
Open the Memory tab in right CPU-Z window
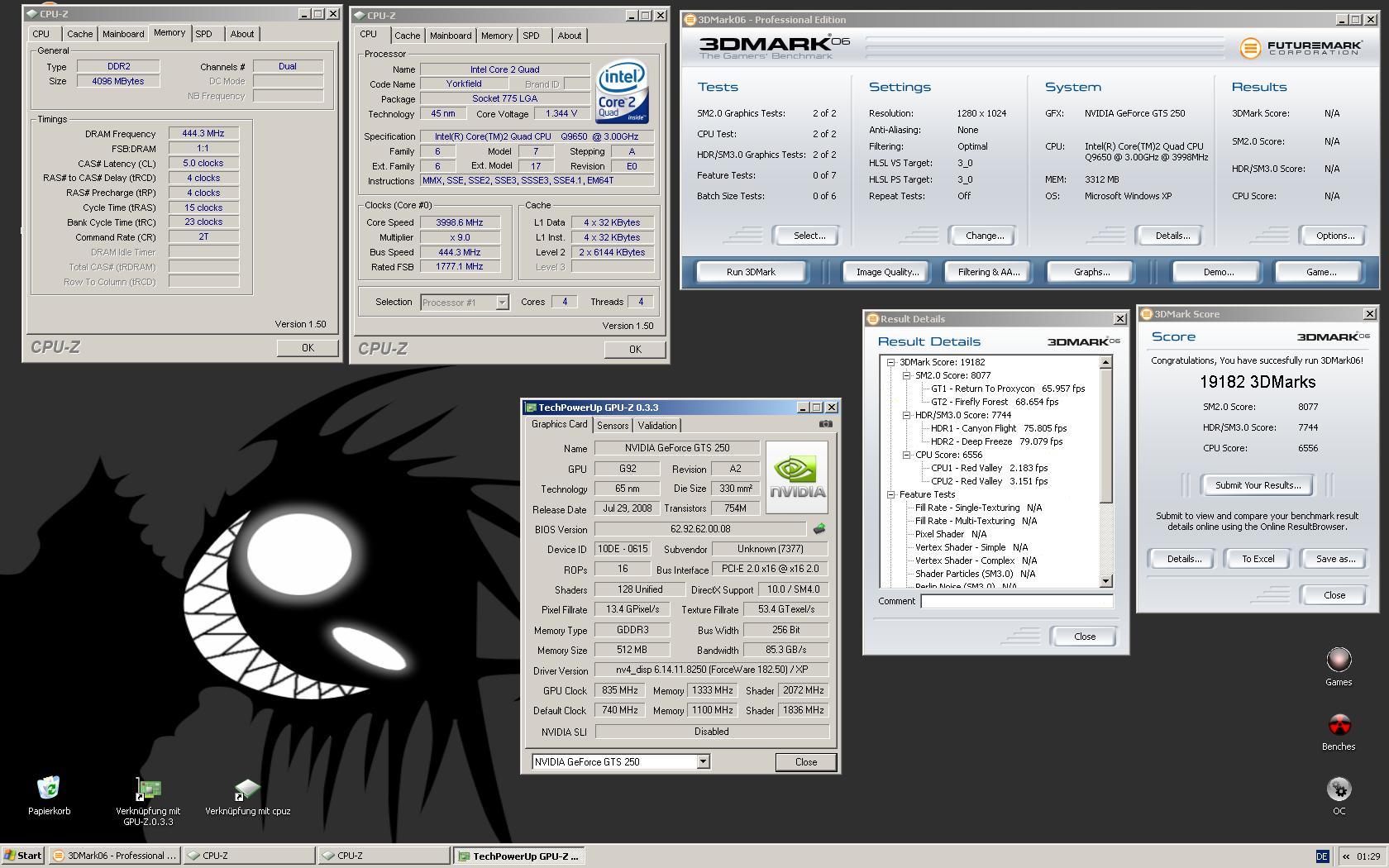pyautogui.click(x=497, y=36)
